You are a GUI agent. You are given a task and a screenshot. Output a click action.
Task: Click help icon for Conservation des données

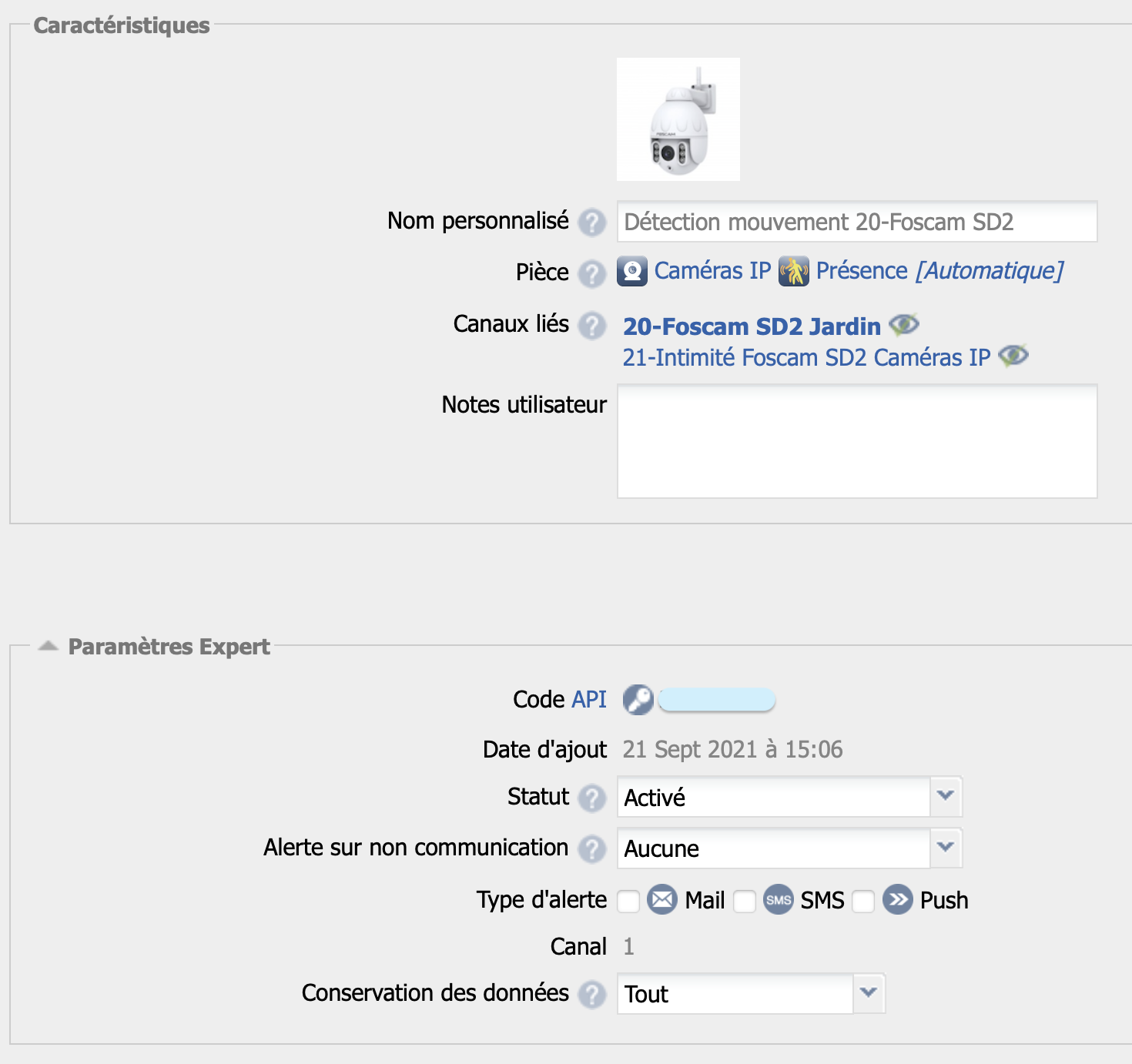tap(591, 995)
